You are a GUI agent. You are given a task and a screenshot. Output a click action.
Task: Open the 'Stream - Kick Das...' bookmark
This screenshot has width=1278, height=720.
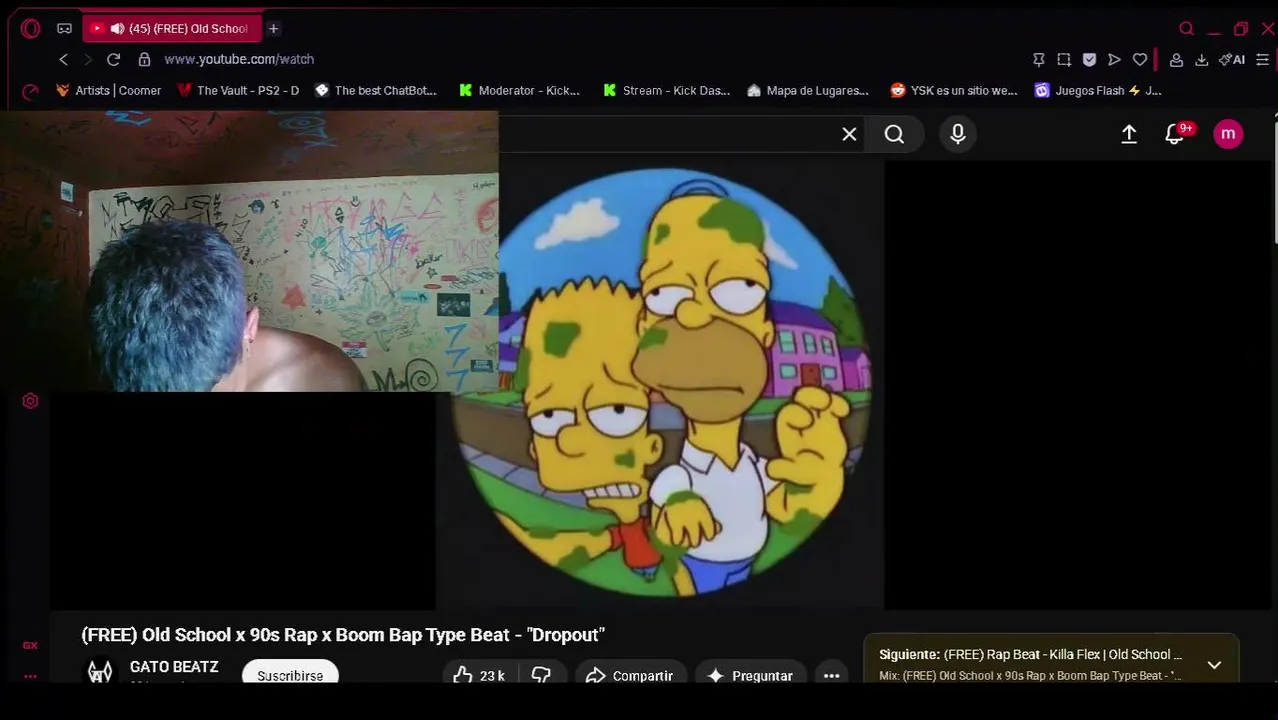(666, 91)
